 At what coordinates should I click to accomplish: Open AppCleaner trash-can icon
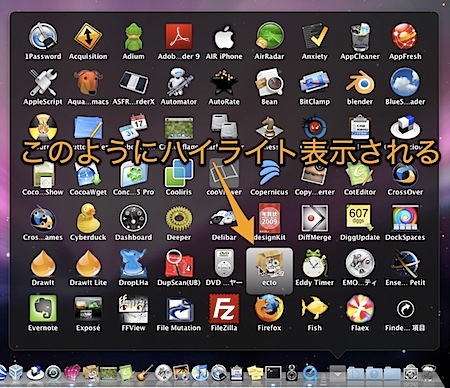pos(360,36)
